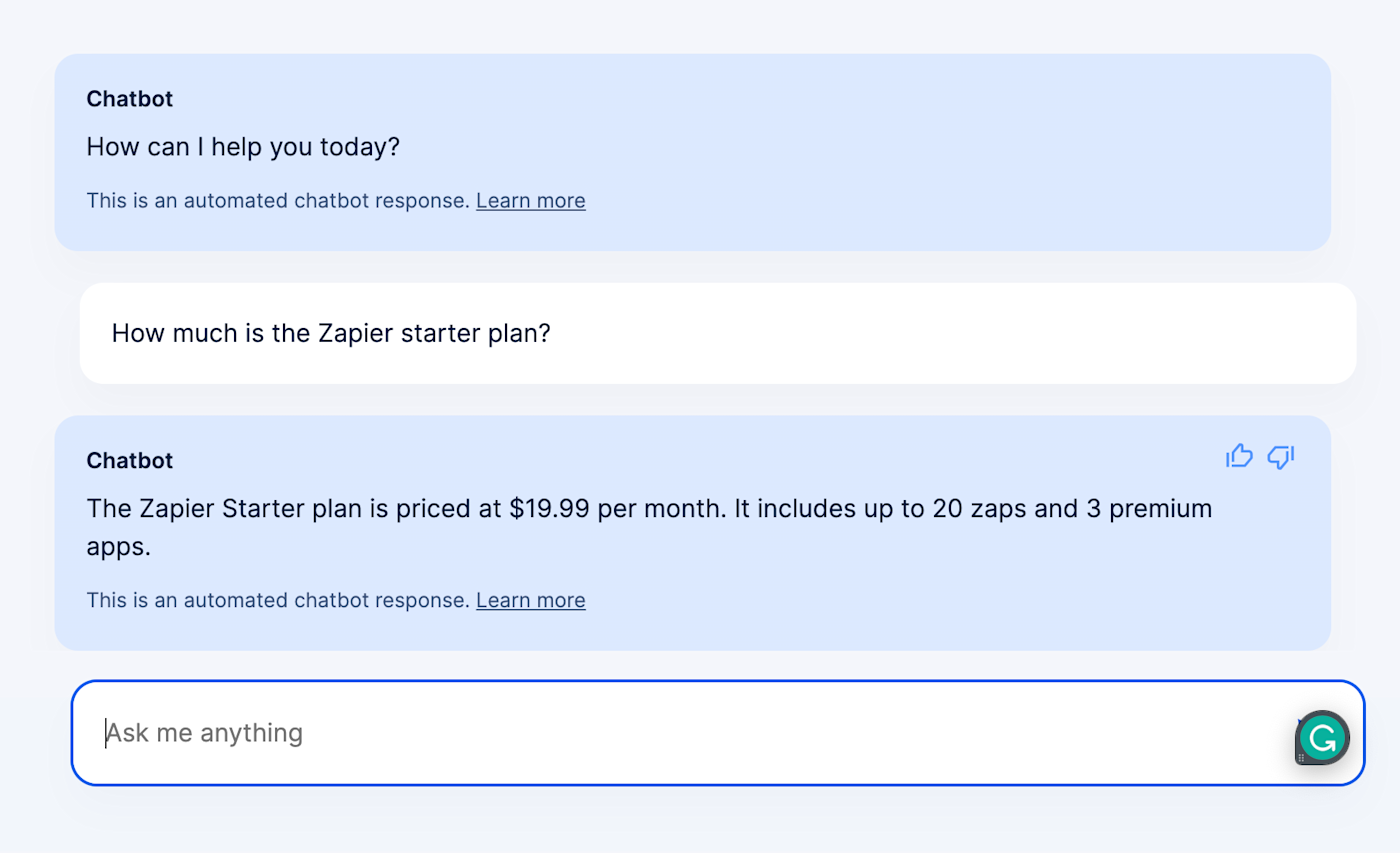Viewport: 1400px width, 853px height.
Task: Select the second Chatbot message header
Action: click(x=129, y=461)
